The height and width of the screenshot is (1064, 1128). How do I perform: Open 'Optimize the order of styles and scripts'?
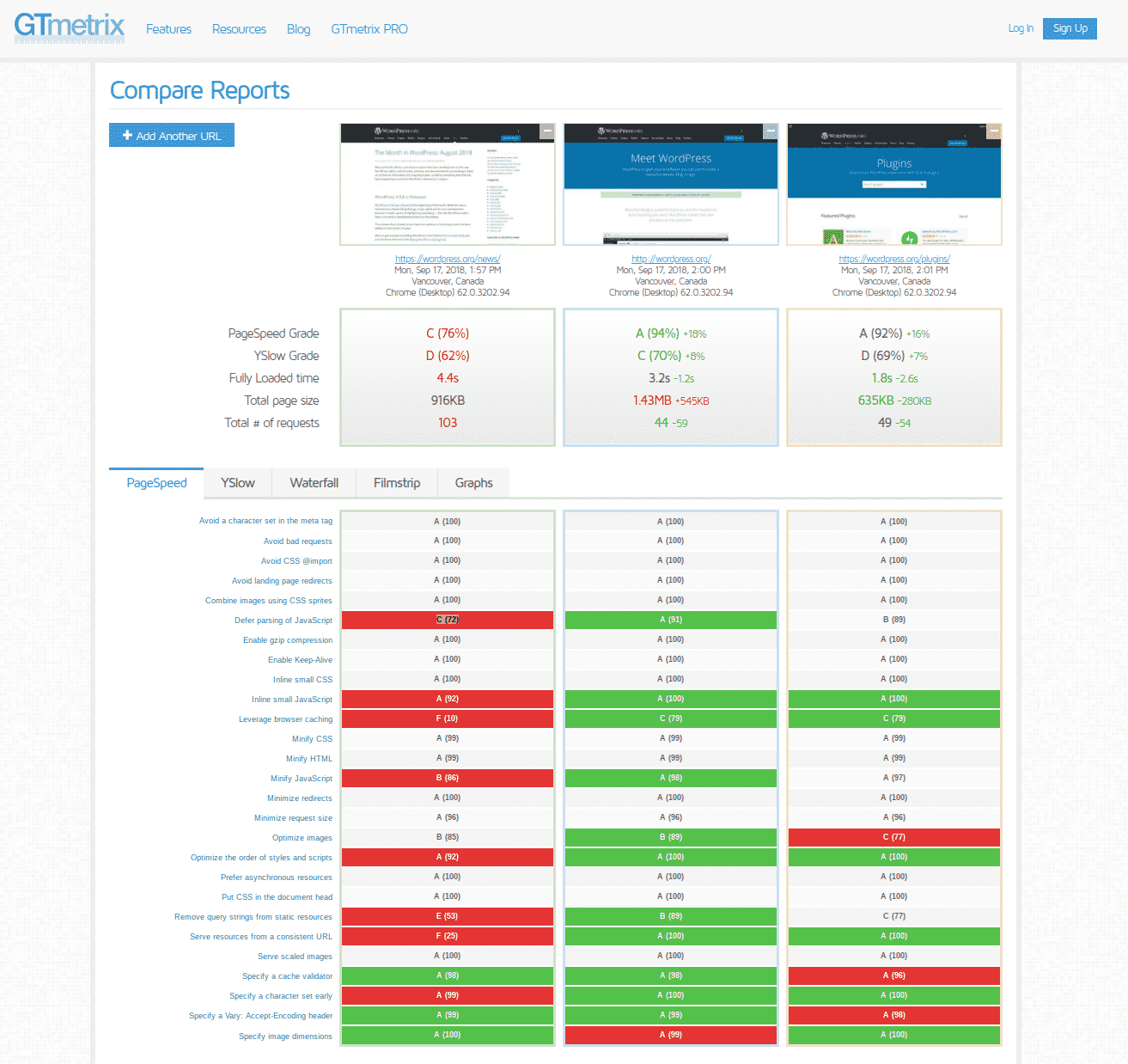261,858
